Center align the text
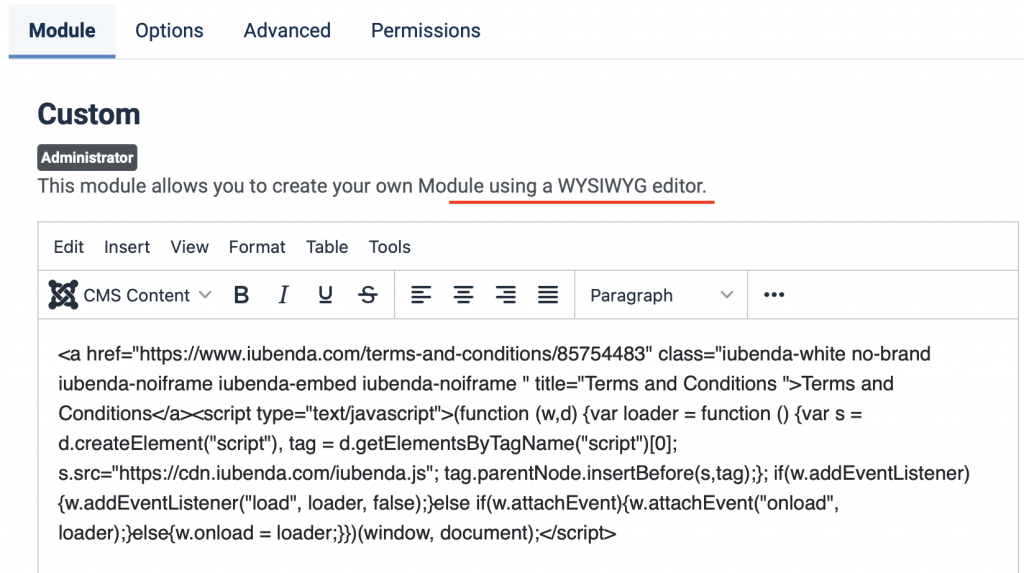The height and width of the screenshot is (573, 1024). click(463, 295)
